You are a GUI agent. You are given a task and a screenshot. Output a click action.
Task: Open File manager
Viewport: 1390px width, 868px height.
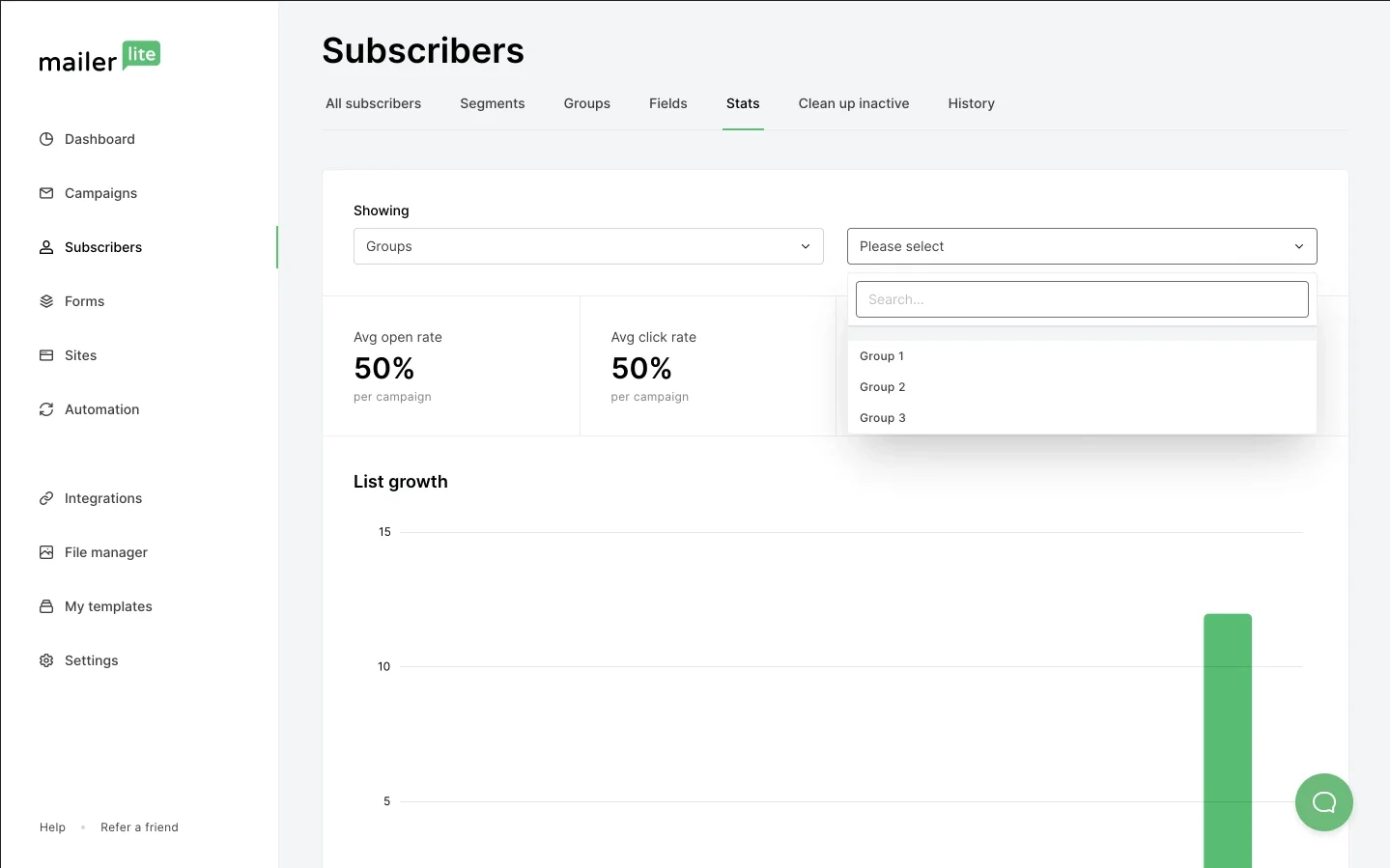coord(106,552)
